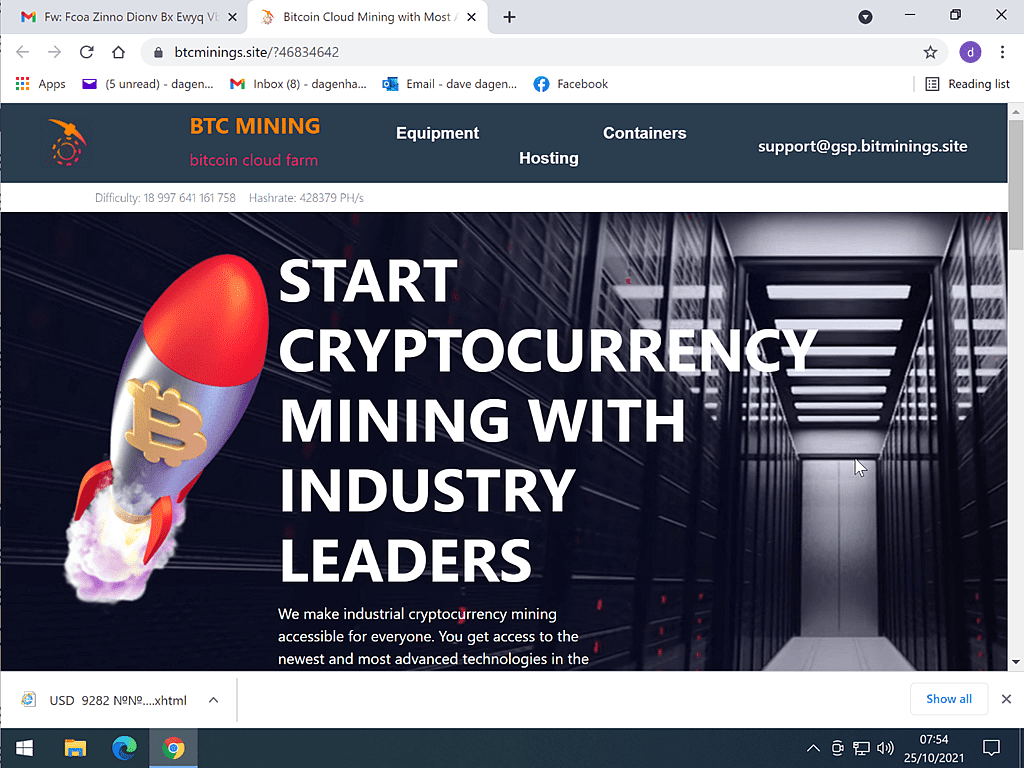The image size is (1024, 768).
Task: Open a new browser tab
Action: tap(509, 17)
